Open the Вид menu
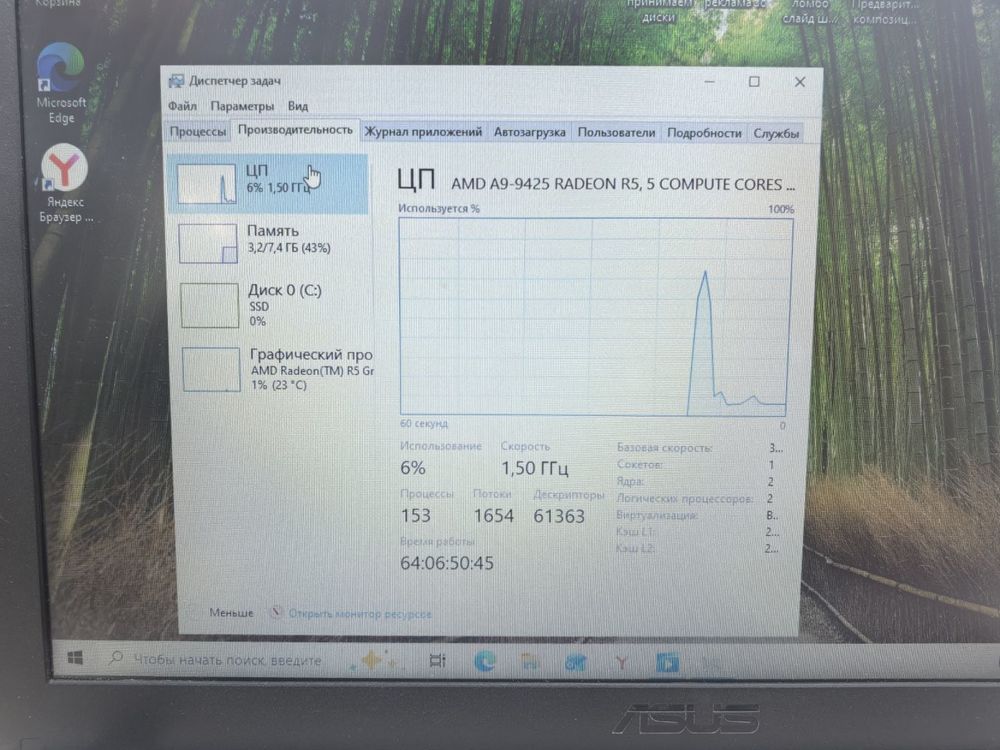This screenshot has height=750, width=1000. click(x=298, y=107)
